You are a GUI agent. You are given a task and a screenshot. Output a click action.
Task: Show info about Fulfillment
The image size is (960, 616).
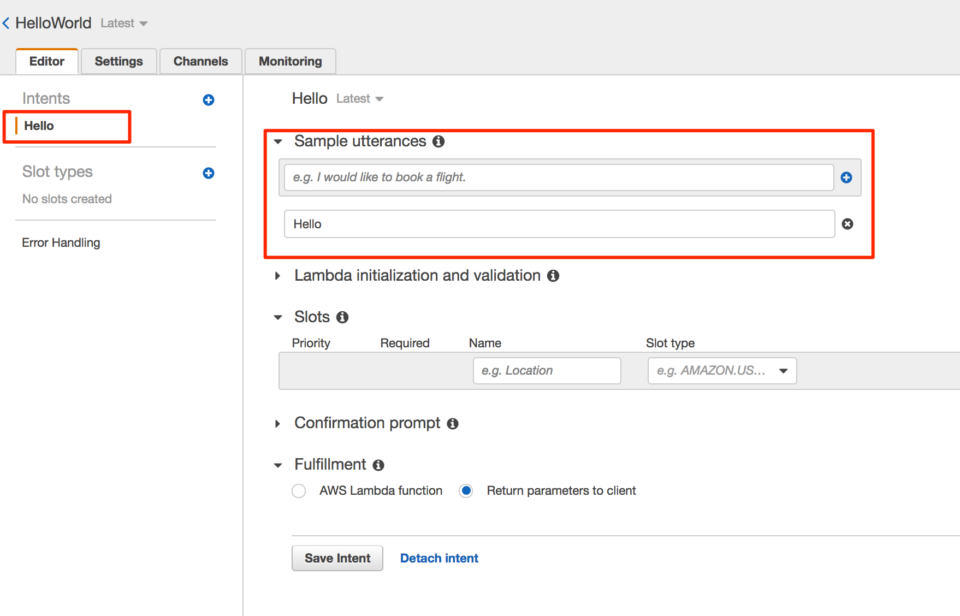pyautogui.click(x=378, y=465)
